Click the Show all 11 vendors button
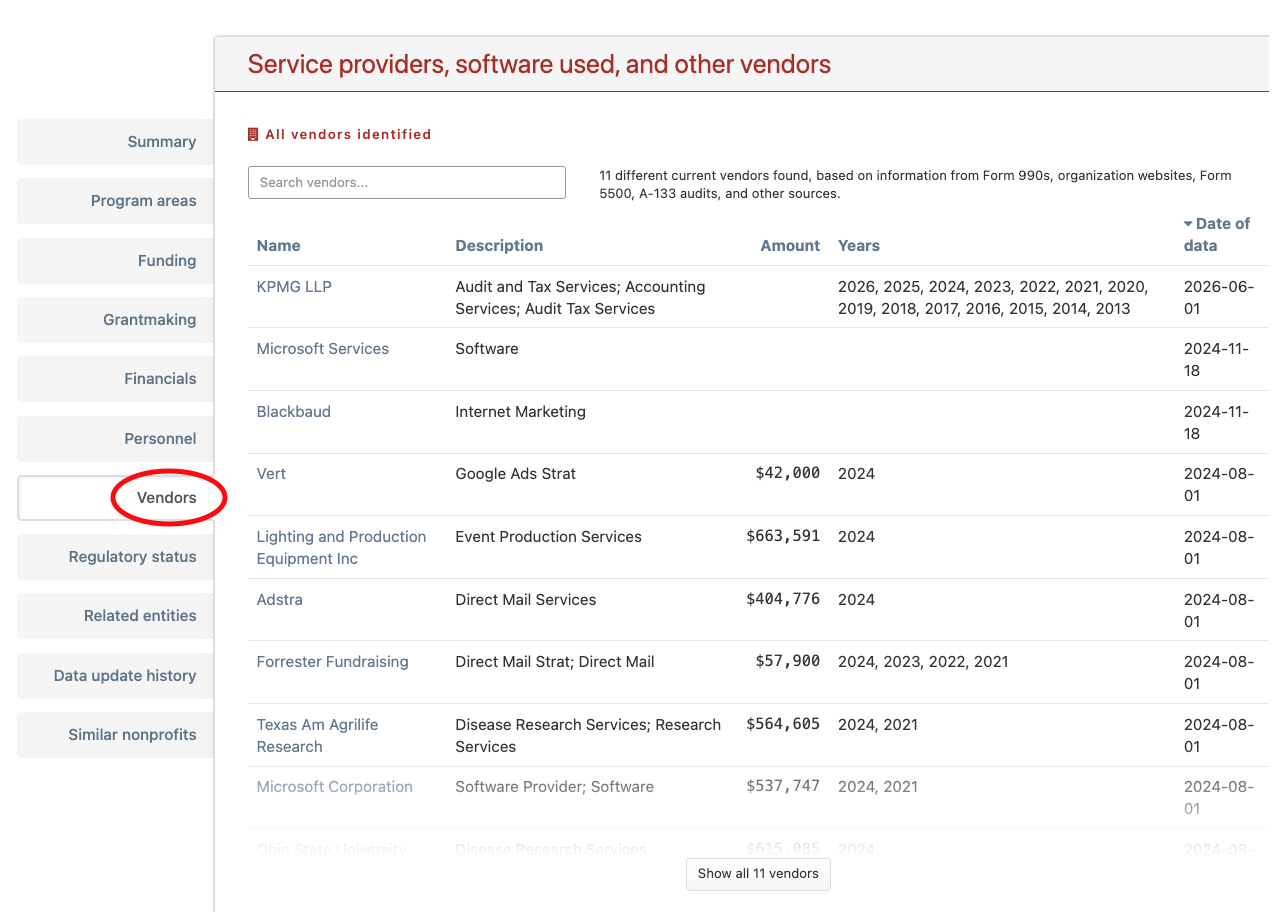1282x912 pixels. 758,874
